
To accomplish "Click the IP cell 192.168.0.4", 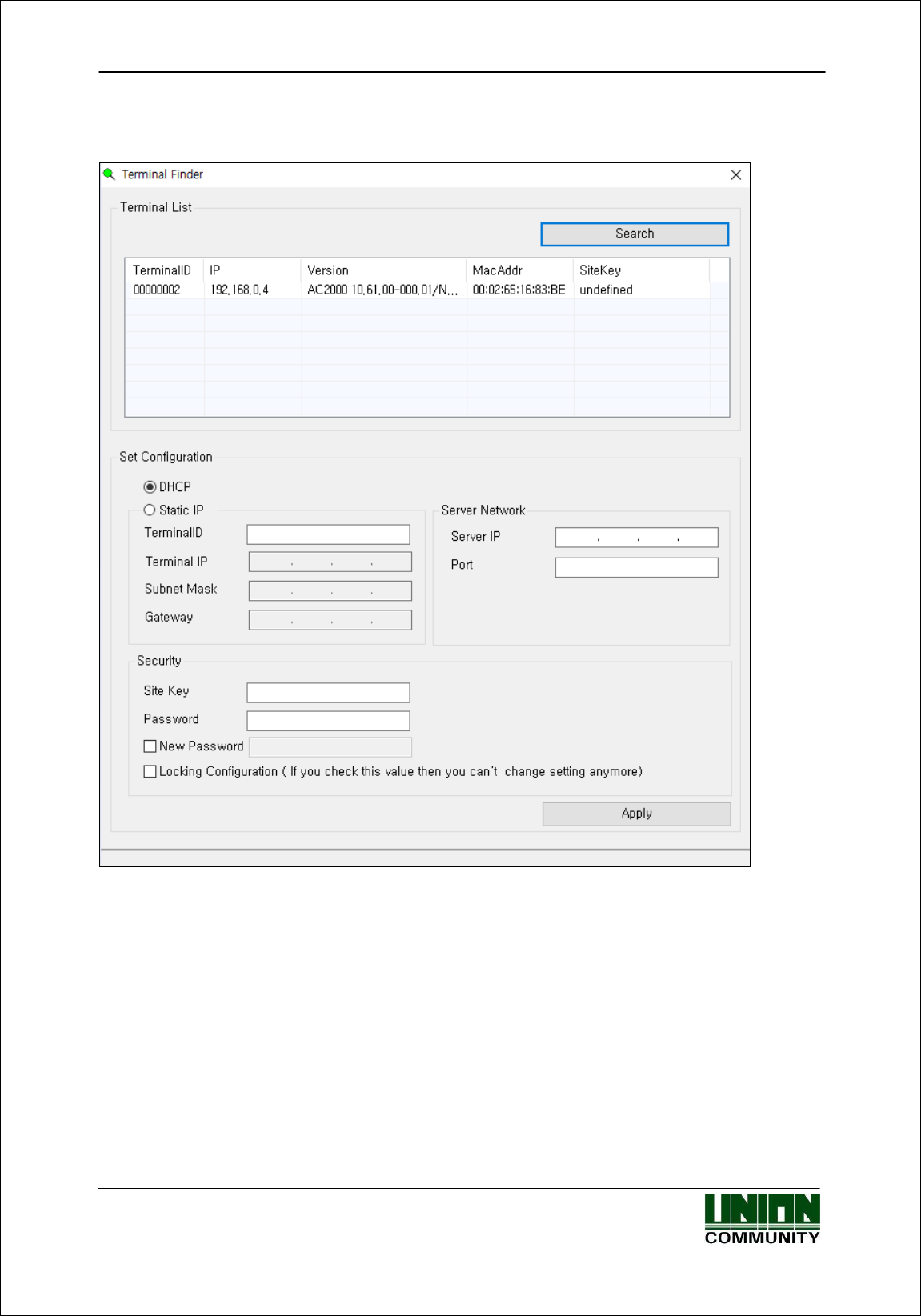I will tap(239, 290).
